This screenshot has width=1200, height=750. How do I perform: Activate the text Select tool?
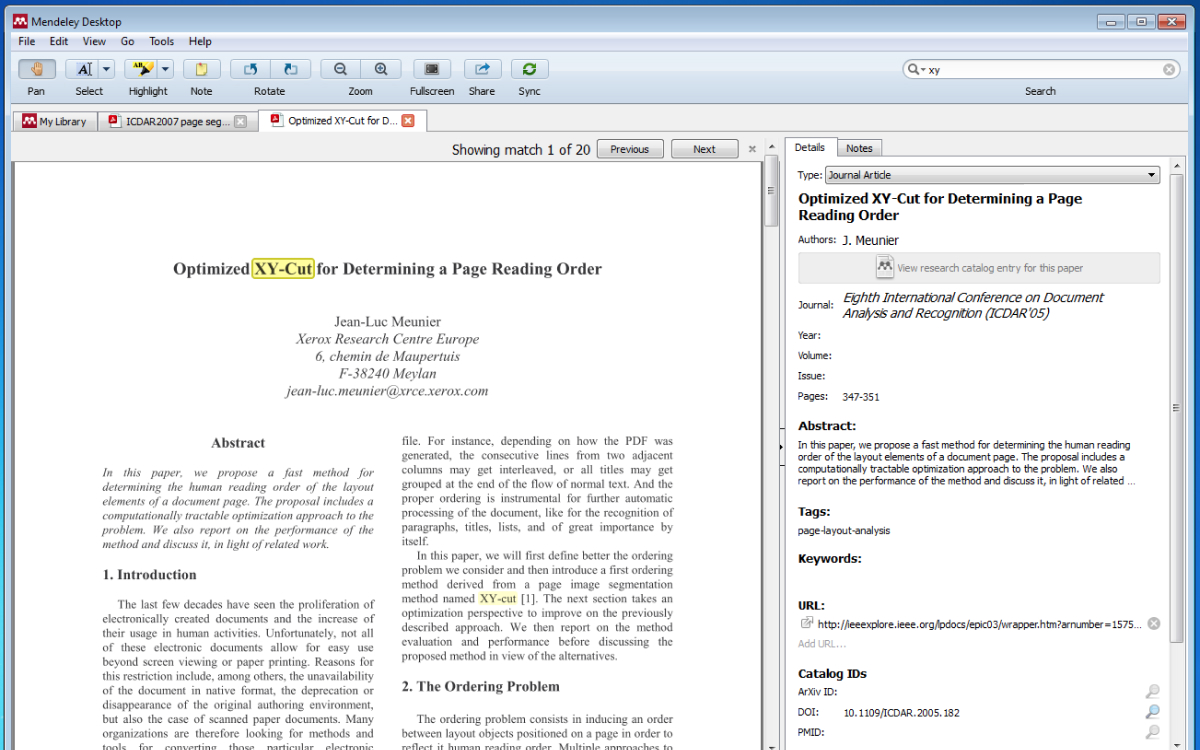click(x=83, y=69)
